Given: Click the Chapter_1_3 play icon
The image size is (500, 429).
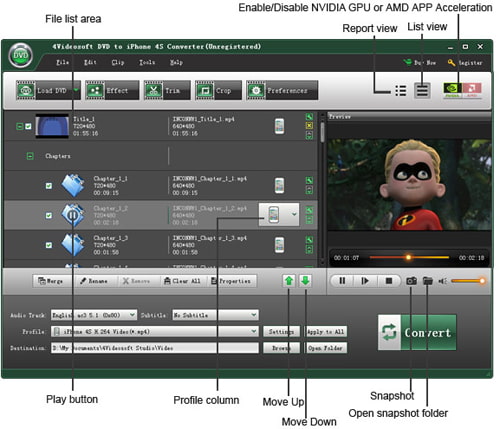Looking at the screenshot, I should (x=73, y=245).
